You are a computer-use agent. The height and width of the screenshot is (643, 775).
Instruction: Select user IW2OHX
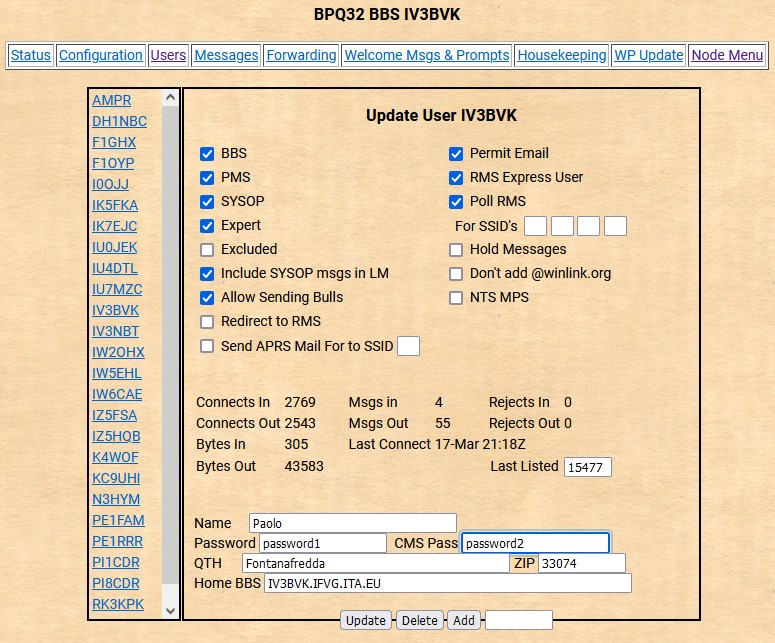tap(119, 352)
